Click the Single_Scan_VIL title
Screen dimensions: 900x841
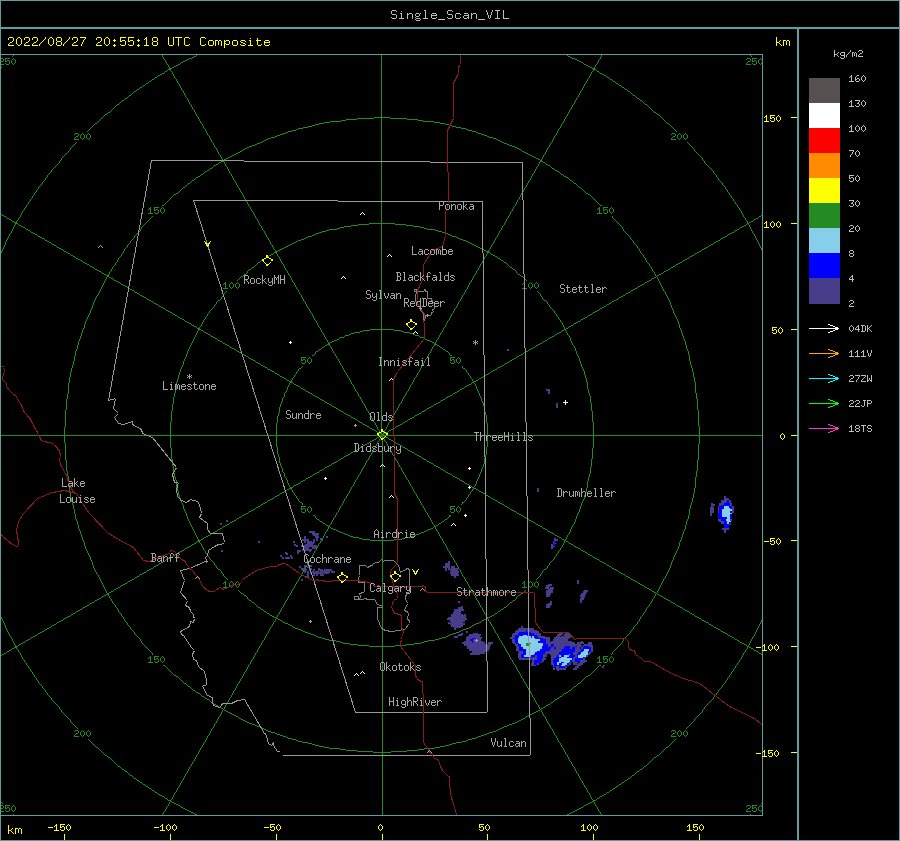449,15
